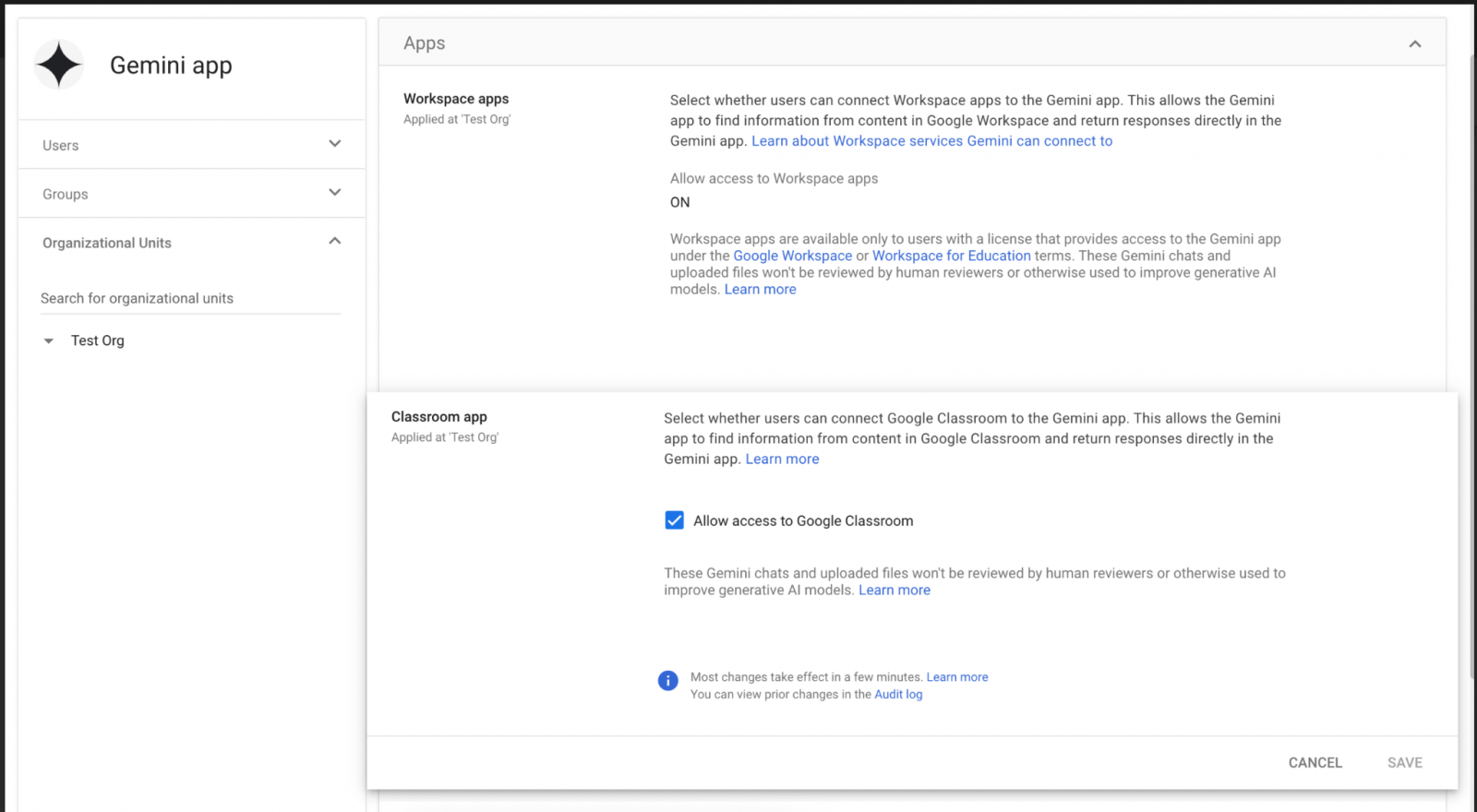1477x812 pixels.
Task: Open Learn more link about changes taking effect
Action: [x=957, y=677]
